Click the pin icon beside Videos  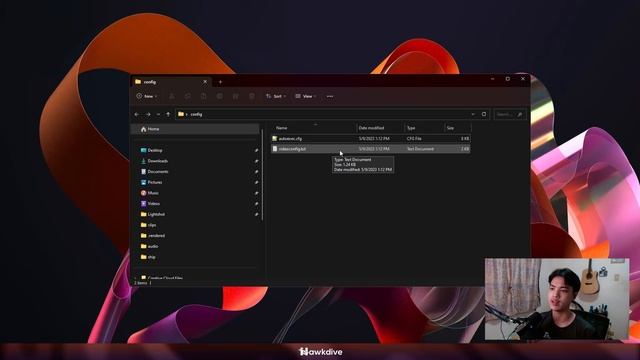[x=256, y=204]
